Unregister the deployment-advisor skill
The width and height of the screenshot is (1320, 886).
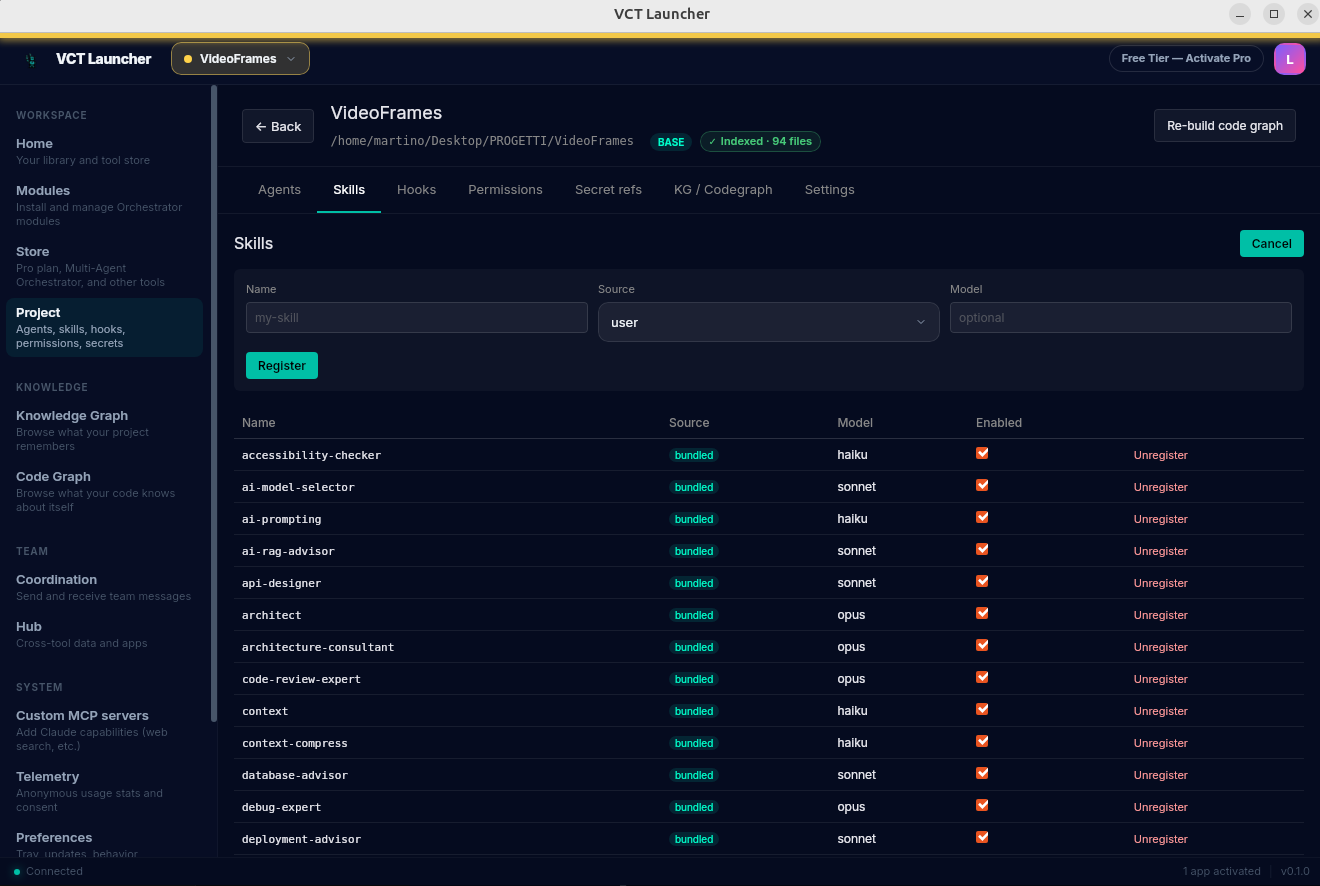(x=1160, y=839)
